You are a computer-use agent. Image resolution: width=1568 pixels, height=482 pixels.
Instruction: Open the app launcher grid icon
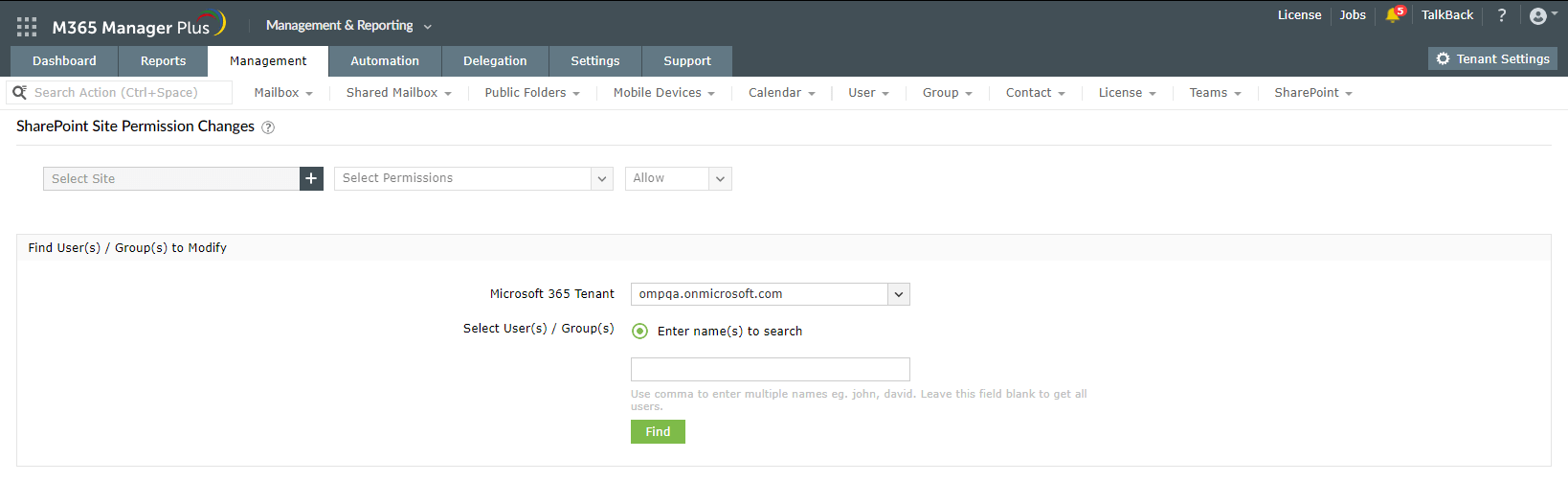click(x=27, y=27)
